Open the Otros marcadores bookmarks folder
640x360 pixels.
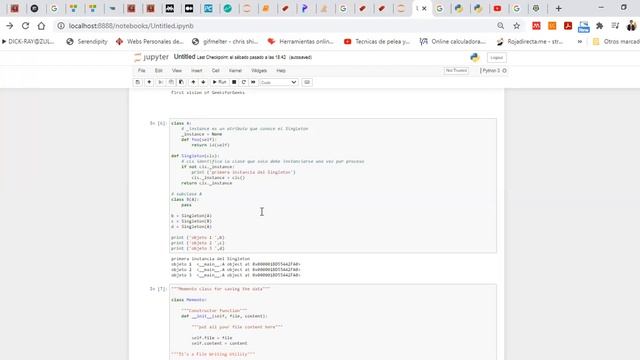tap(616, 42)
